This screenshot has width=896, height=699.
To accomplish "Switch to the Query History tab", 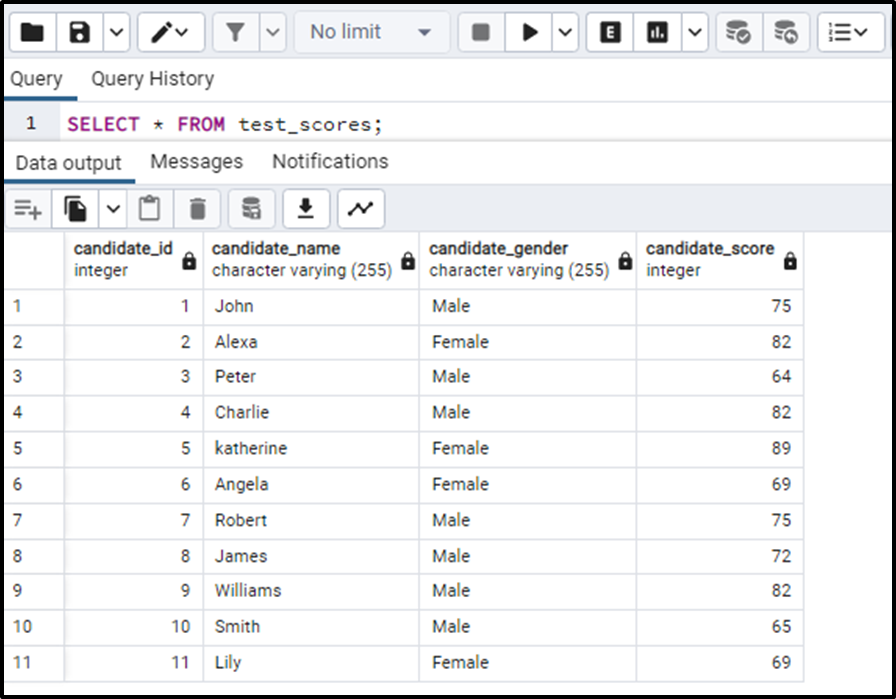I will (152, 78).
